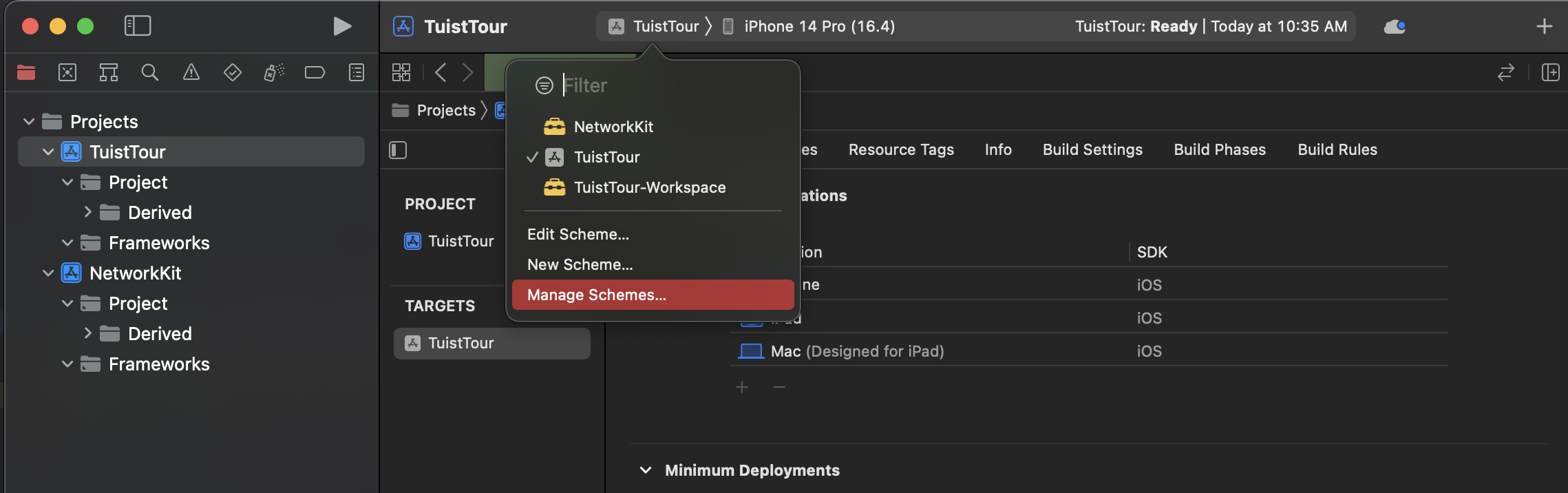Toggle code review swap arrows
The width and height of the screenshot is (1568, 493).
pyautogui.click(x=1506, y=72)
